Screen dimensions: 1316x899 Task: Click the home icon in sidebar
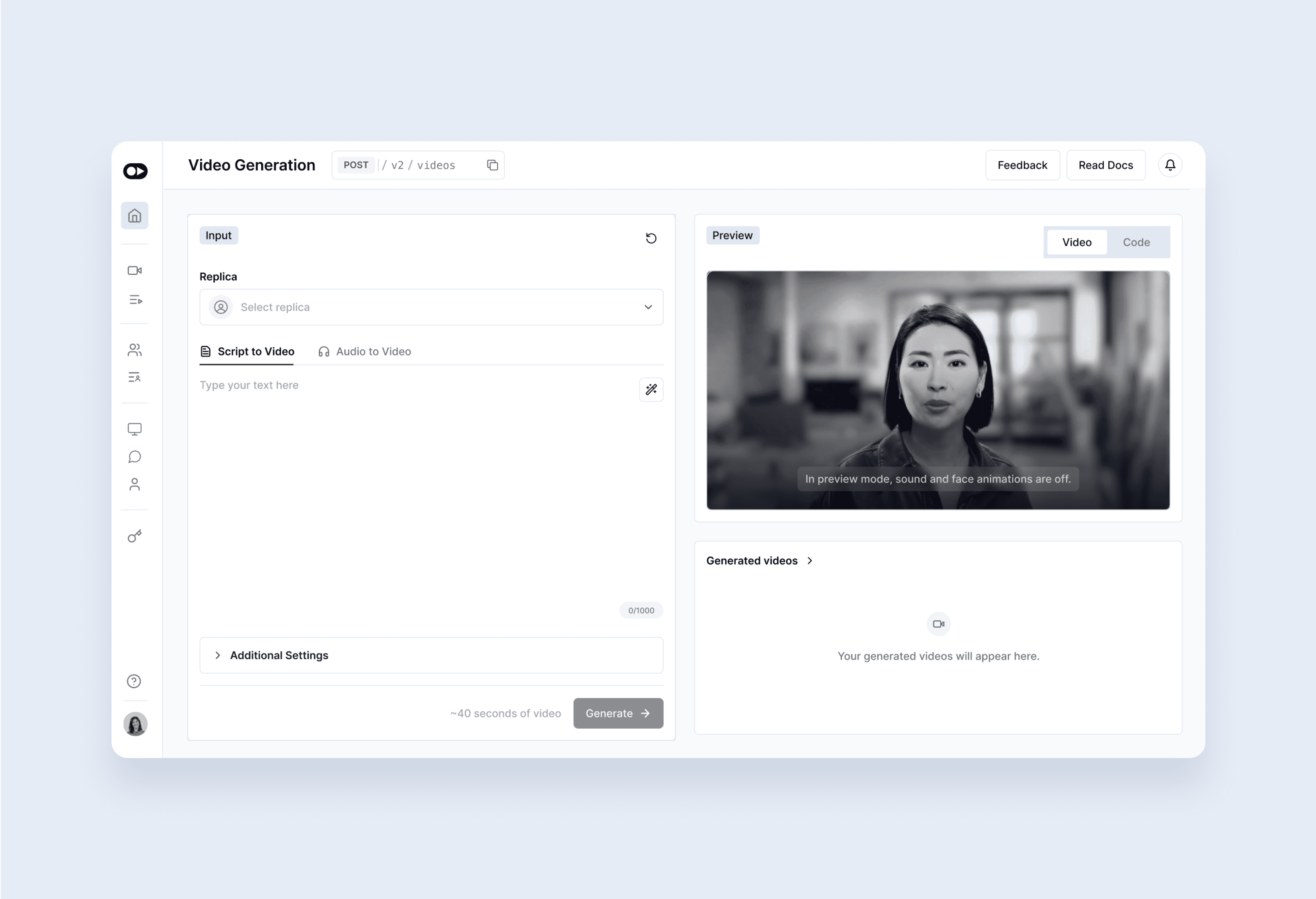[134, 216]
